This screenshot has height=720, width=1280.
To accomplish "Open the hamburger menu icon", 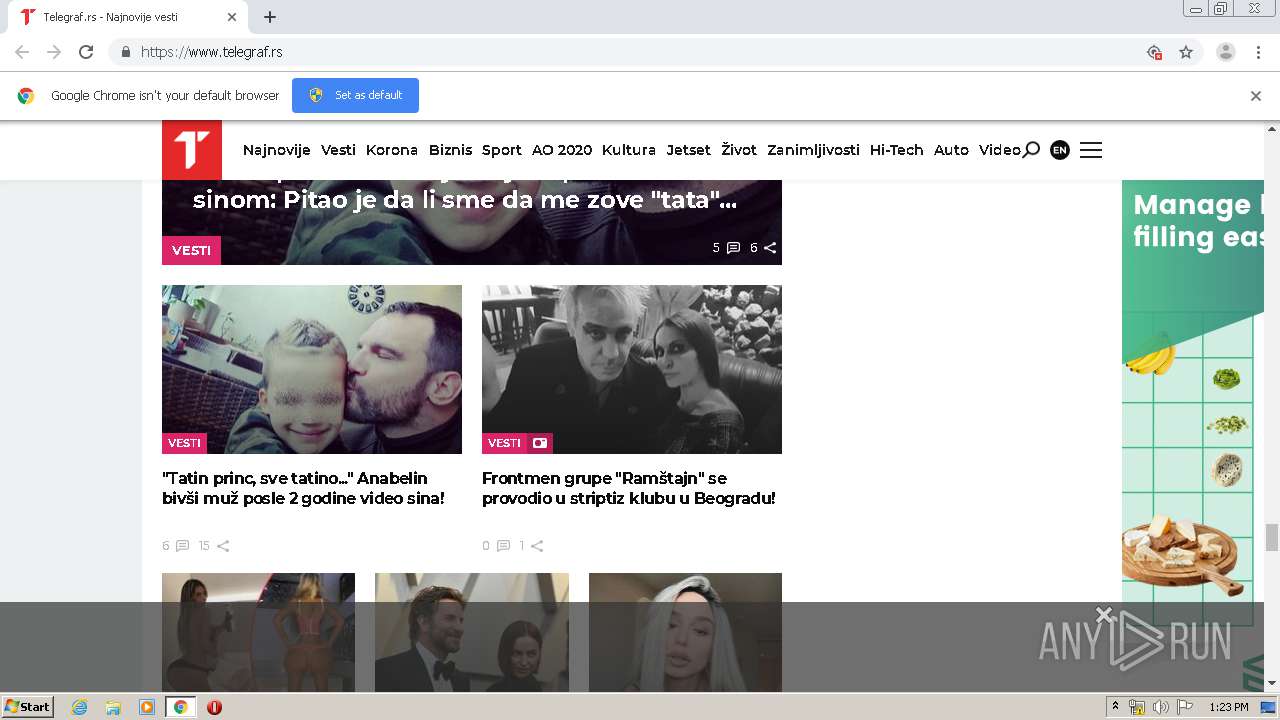I will click(1091, 150).
